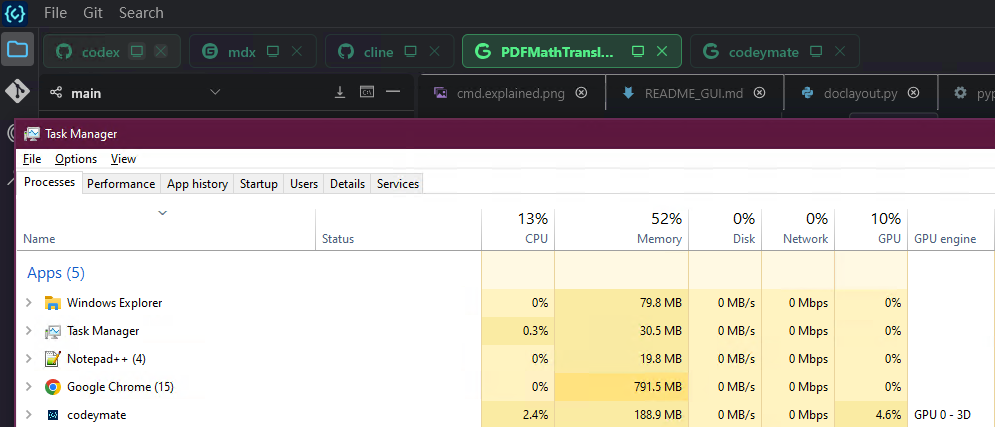Switch to the Performance tab
Viewport: 995px width, 427px height.
click(121, 184)
